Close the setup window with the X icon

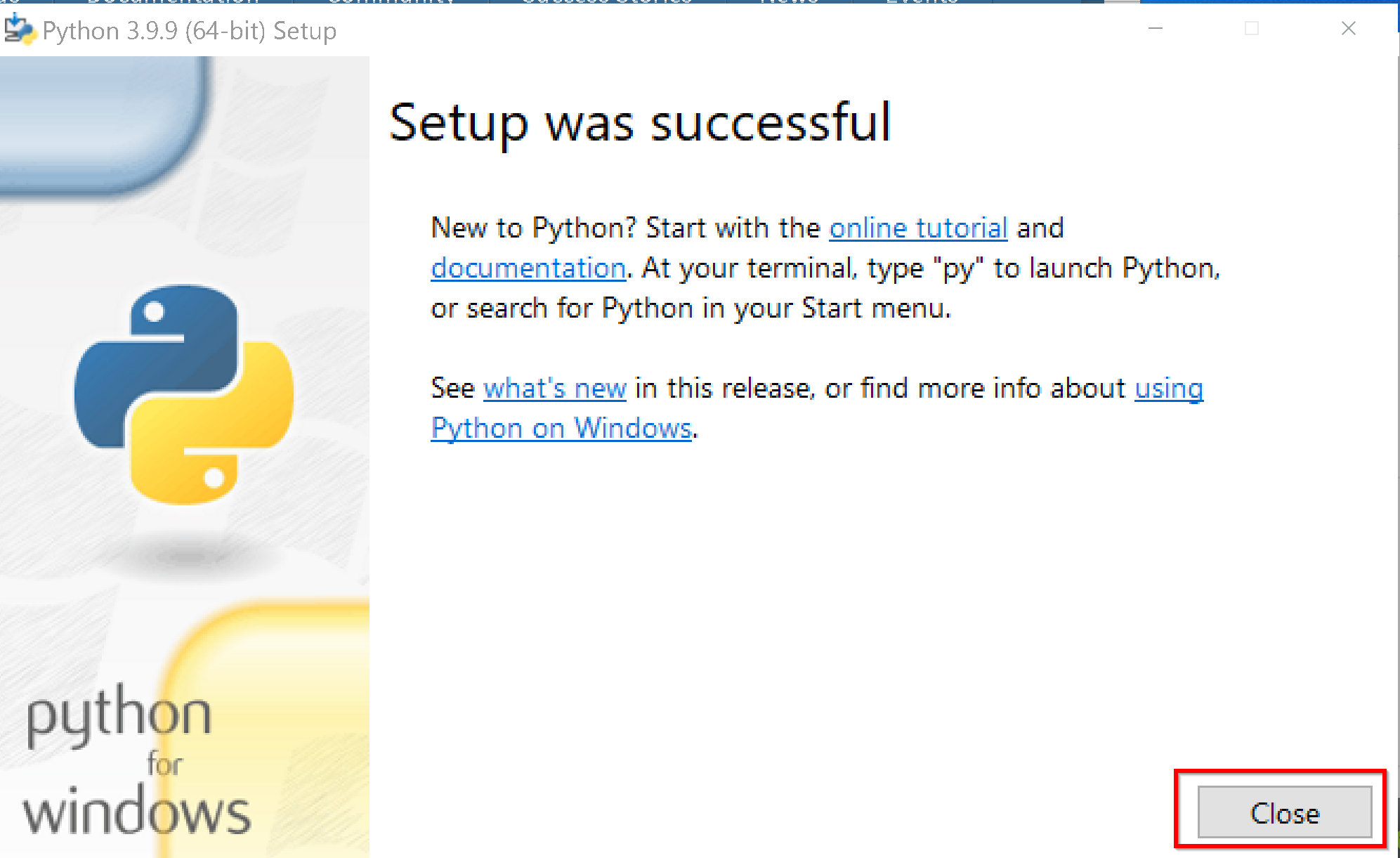tap(1348, 29)
